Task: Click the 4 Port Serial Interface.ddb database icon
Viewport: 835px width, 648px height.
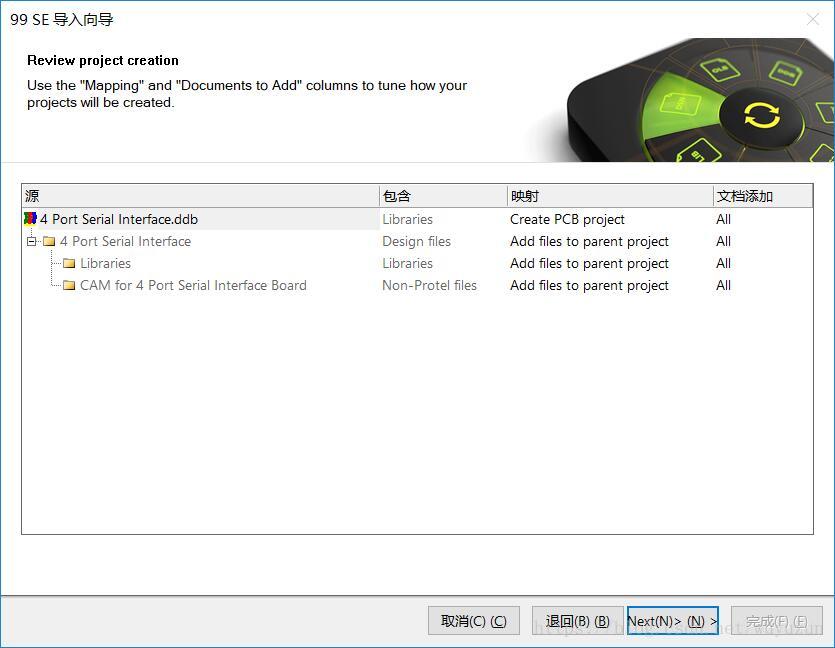Action: point(30,219)
